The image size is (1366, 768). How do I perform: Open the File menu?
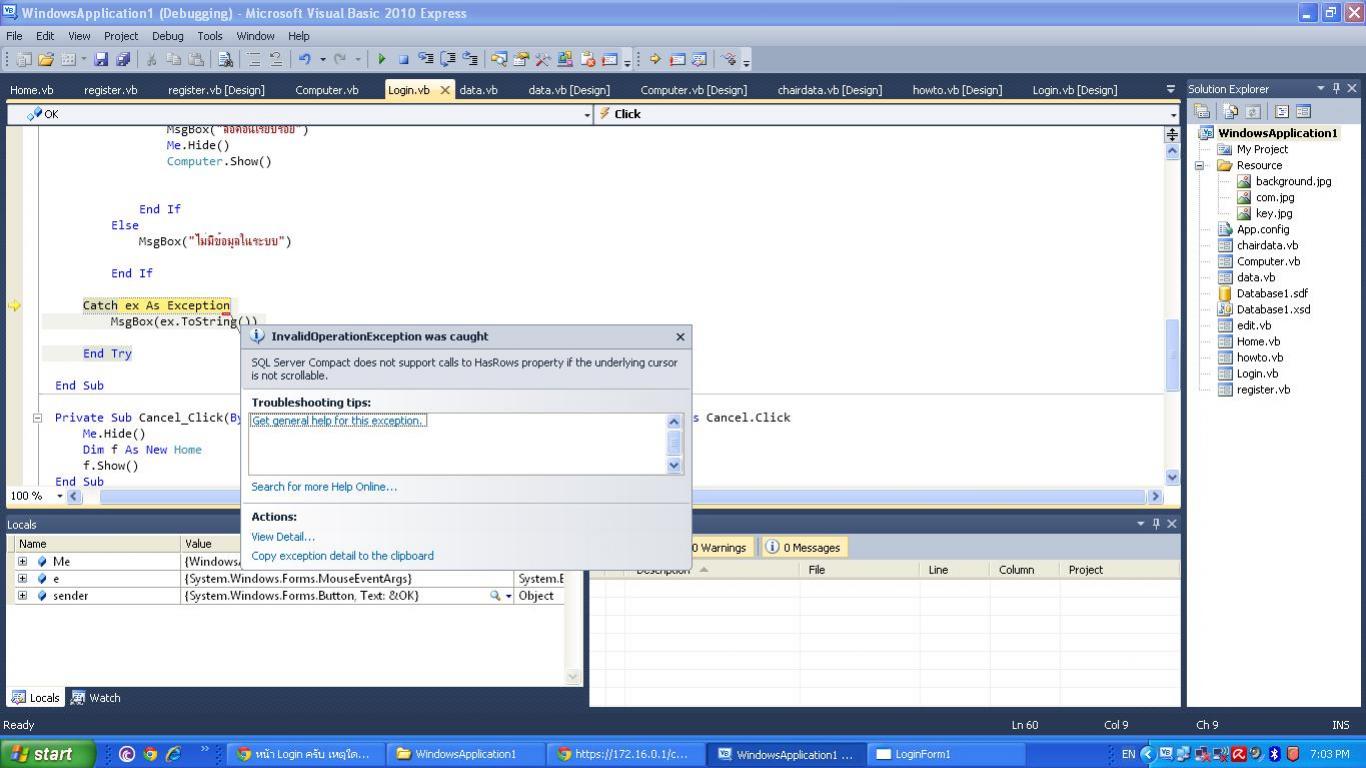pyautogui.click(x=14, y=36)
